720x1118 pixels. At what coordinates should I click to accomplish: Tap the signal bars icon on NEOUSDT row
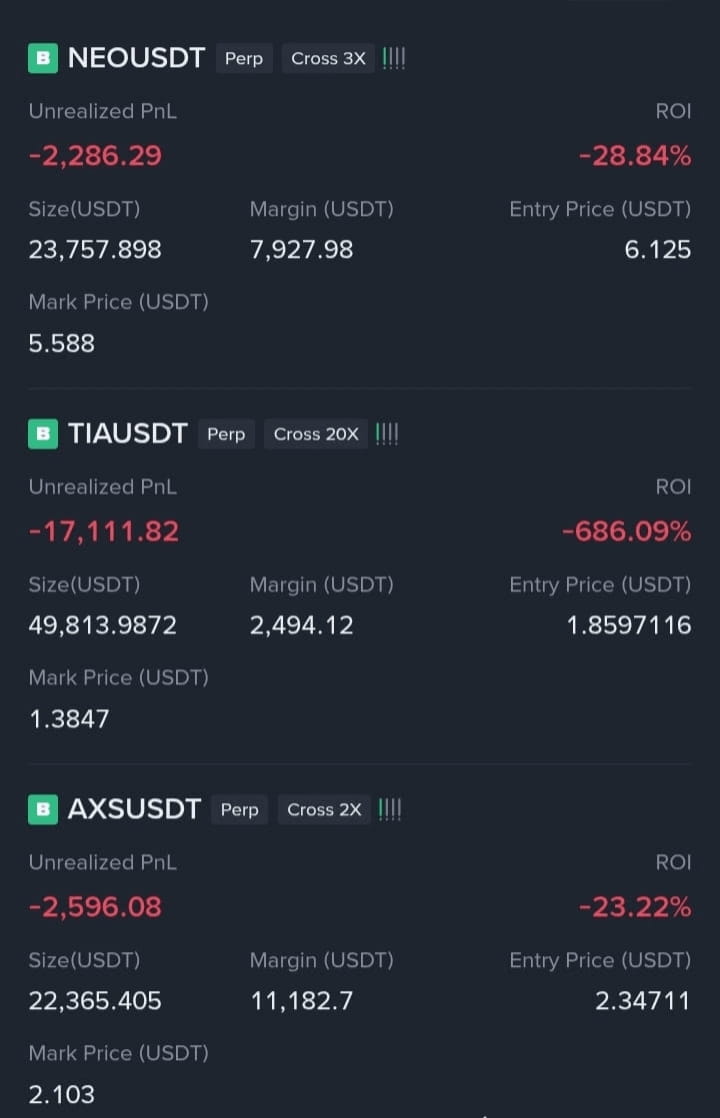tap(394, 58)
